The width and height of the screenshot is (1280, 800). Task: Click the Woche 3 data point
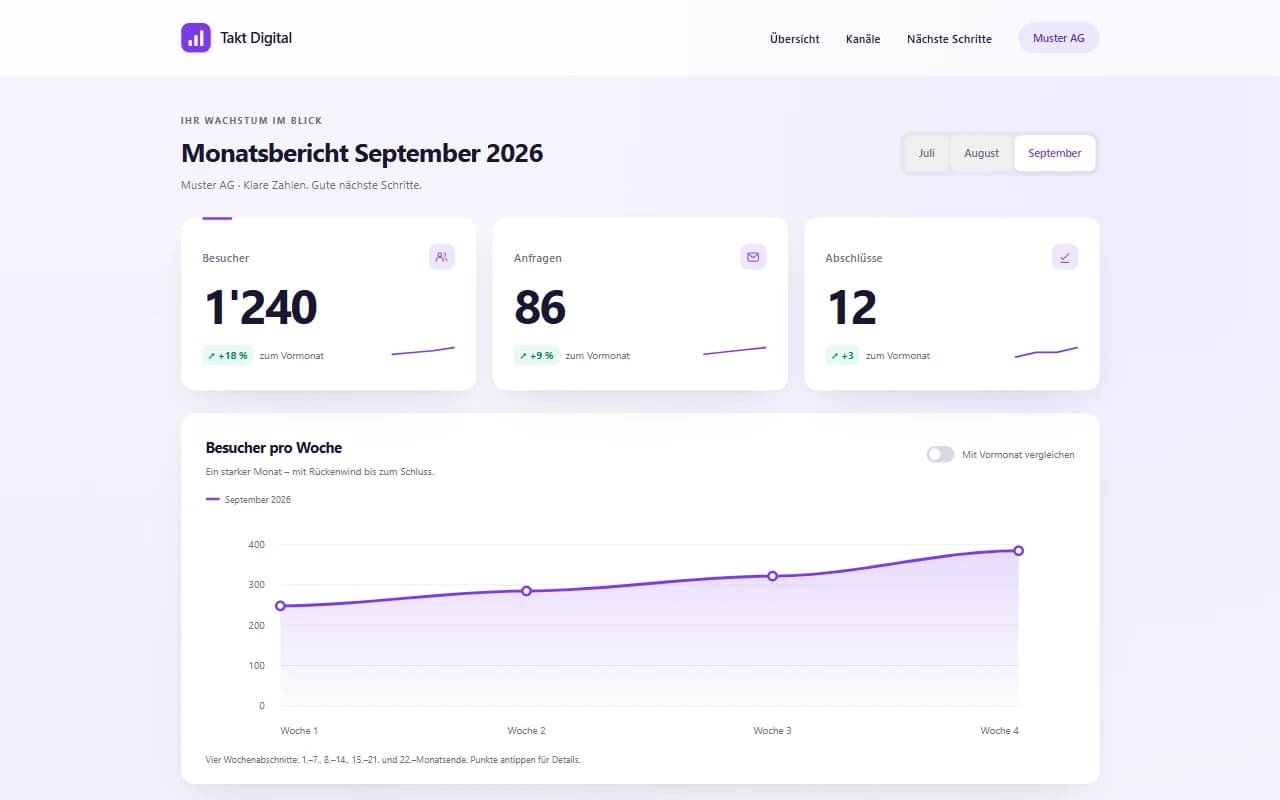[772, 576]
